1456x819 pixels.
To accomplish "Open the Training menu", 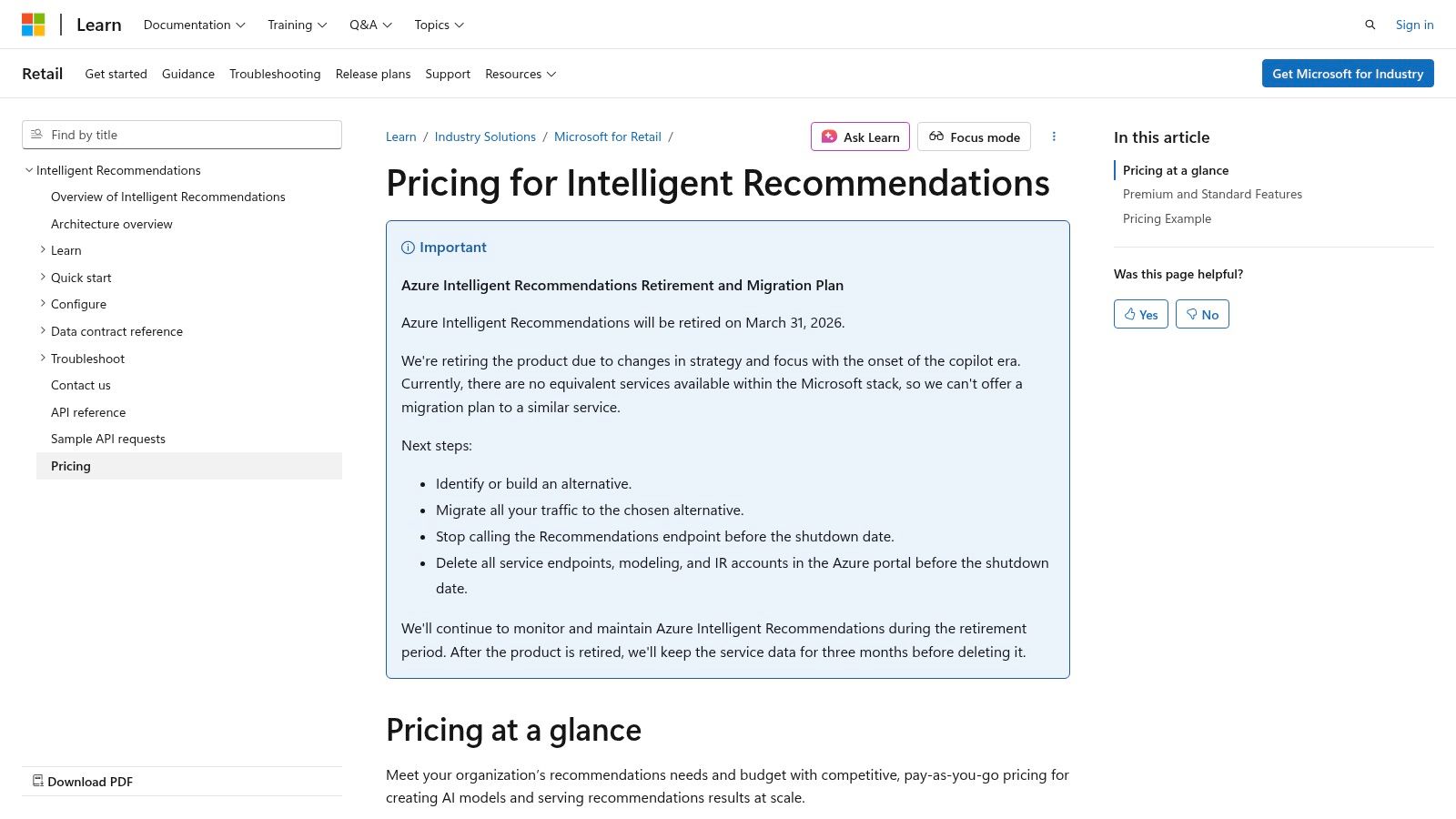I will pyautogui.click(x=296, y=25).
